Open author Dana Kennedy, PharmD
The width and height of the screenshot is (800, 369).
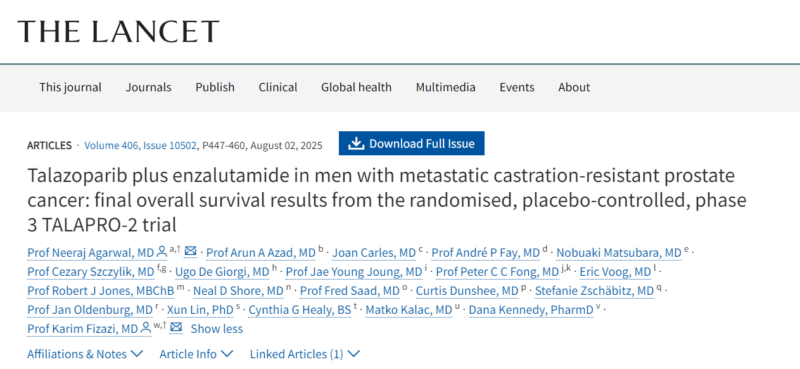531,310
